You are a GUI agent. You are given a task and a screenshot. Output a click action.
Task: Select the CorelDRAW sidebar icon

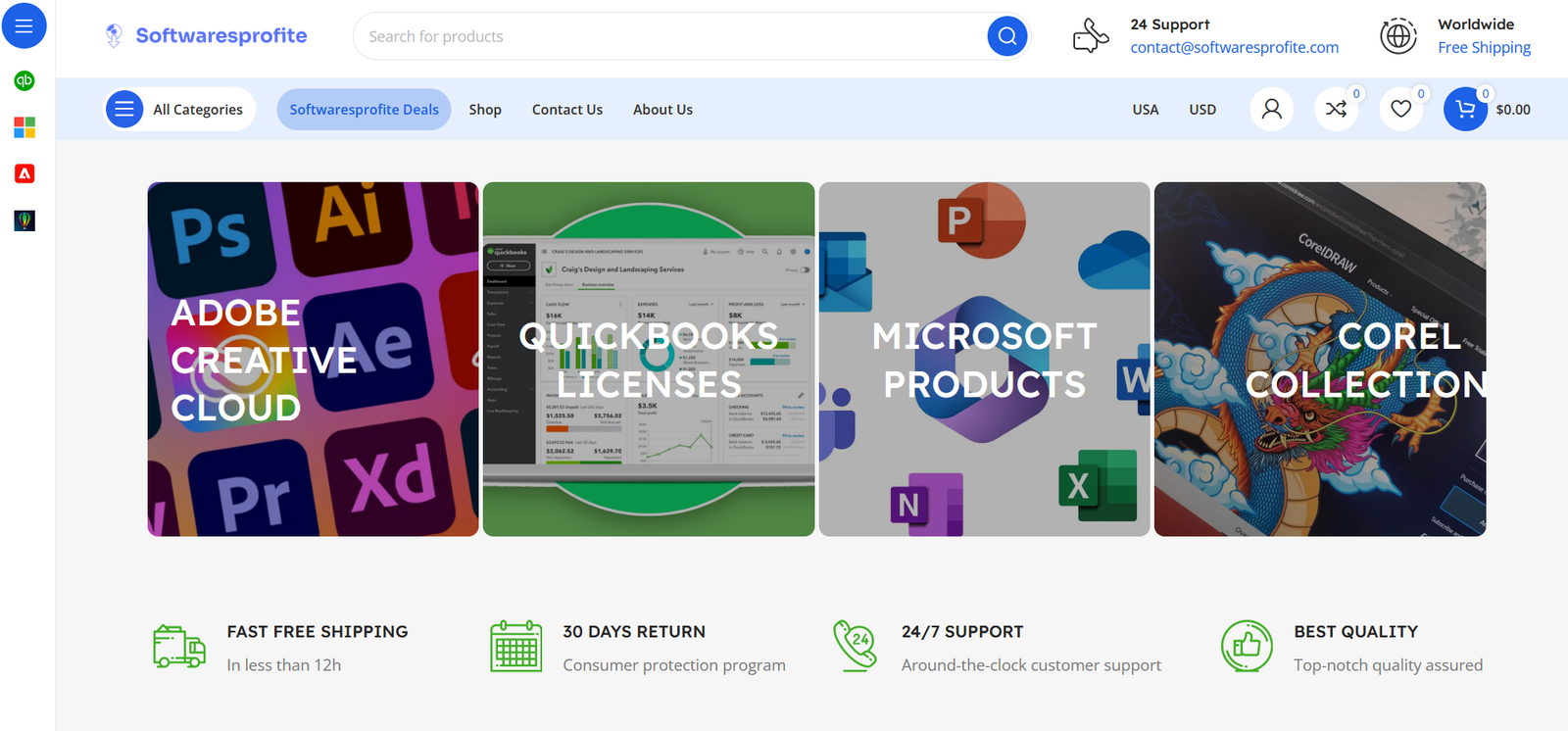tap(24, 220)
